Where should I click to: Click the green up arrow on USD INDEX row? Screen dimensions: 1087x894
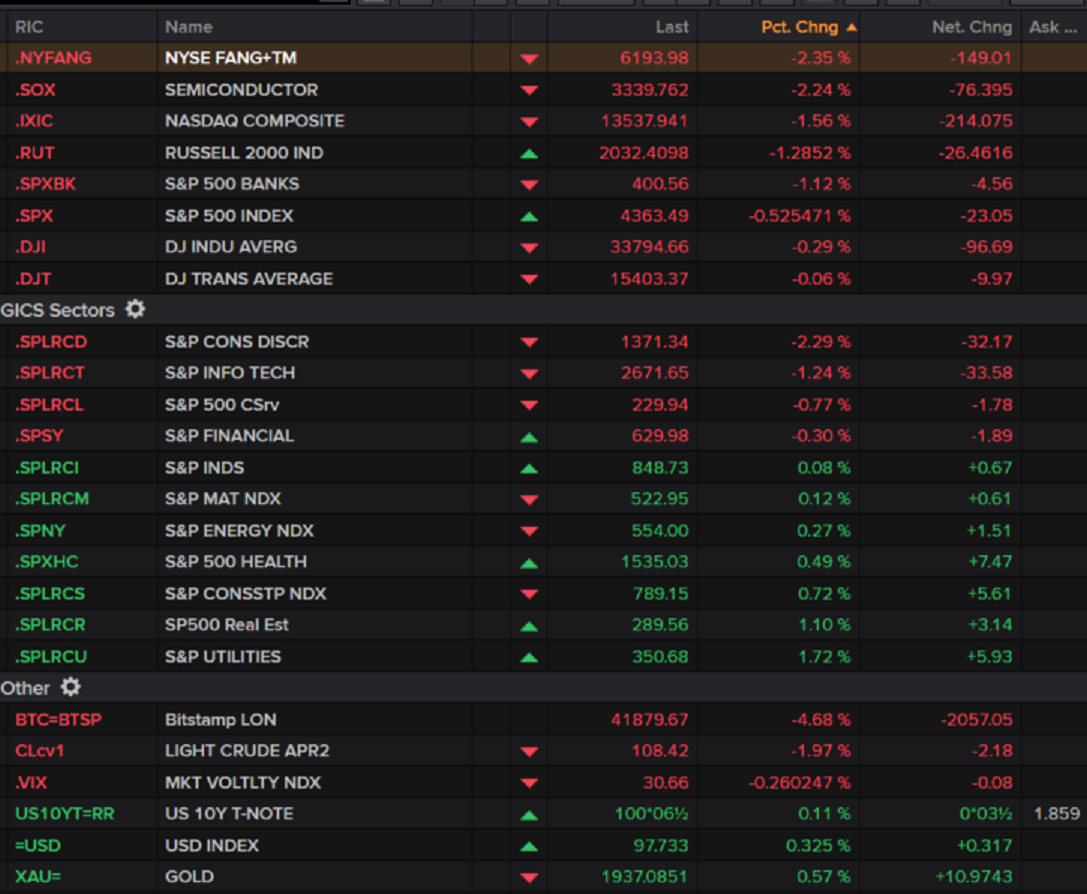[x=531, y=845]
